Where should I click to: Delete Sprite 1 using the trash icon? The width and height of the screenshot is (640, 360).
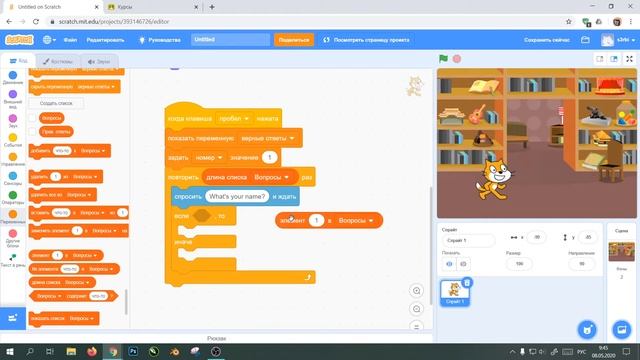point(467,282)
